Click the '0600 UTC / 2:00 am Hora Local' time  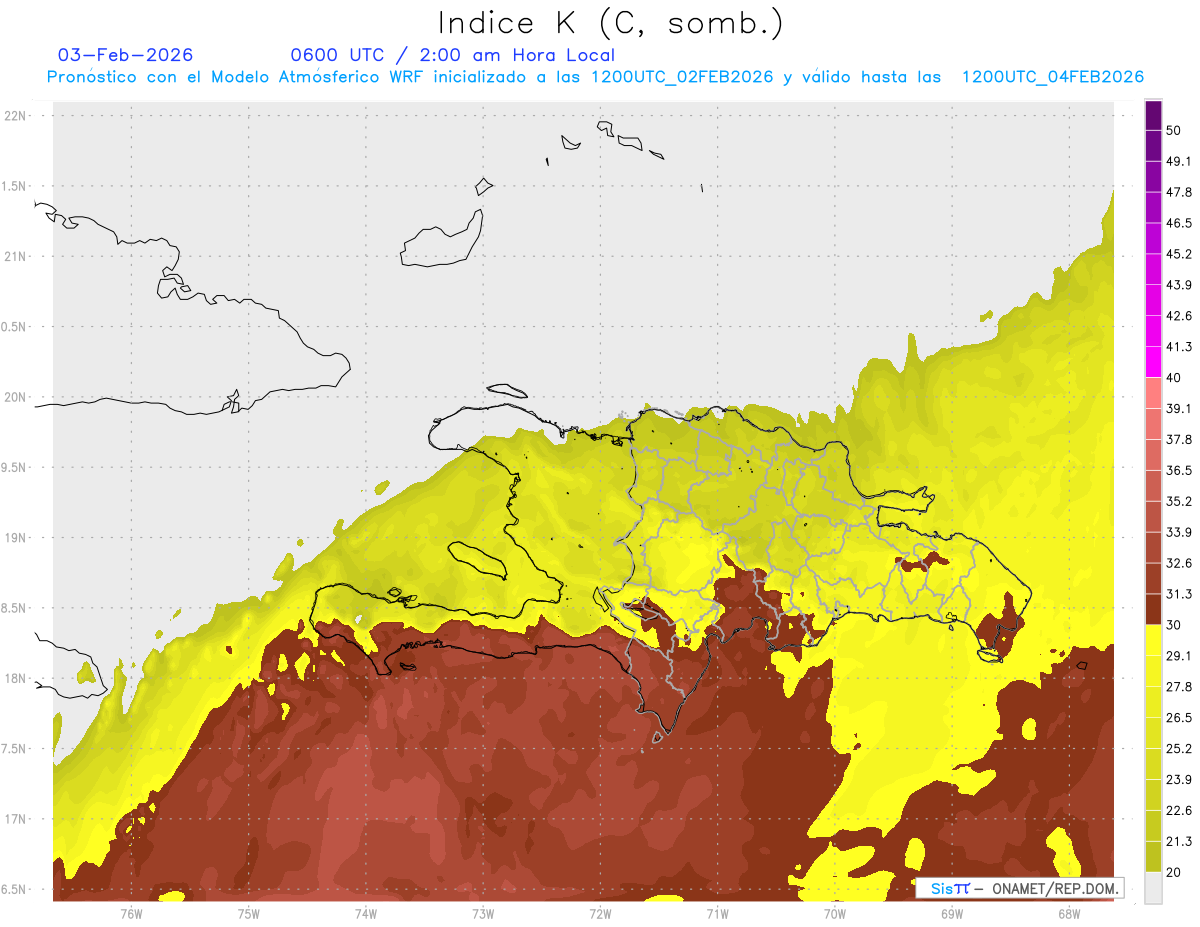pos(452,55)
